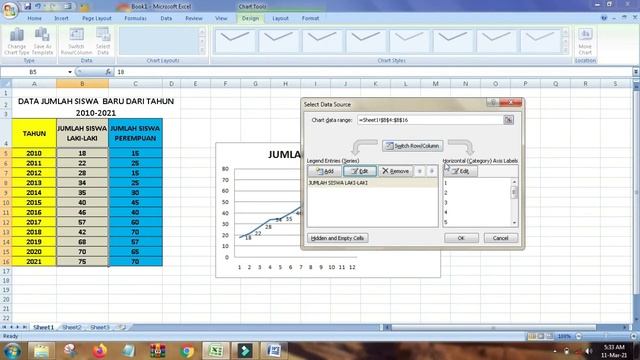Click Switch Row/Column button in dialog
The width and height of the screenshot is (640, 360).
[x=412, y=146]
